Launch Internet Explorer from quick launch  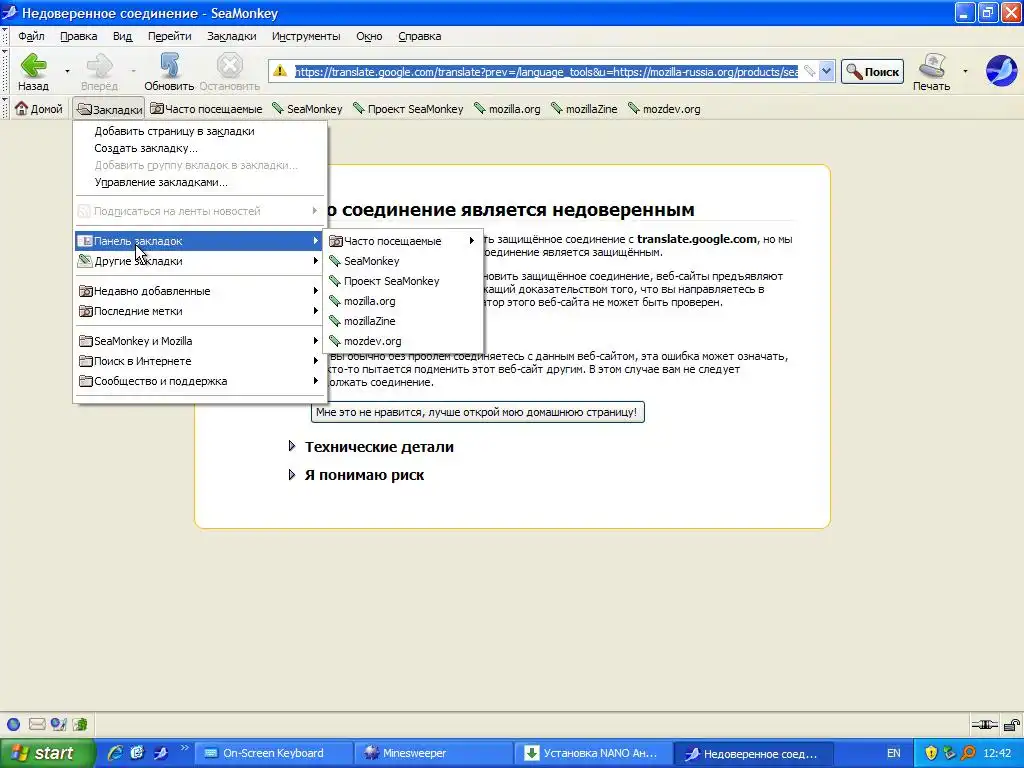pos(115,753)
